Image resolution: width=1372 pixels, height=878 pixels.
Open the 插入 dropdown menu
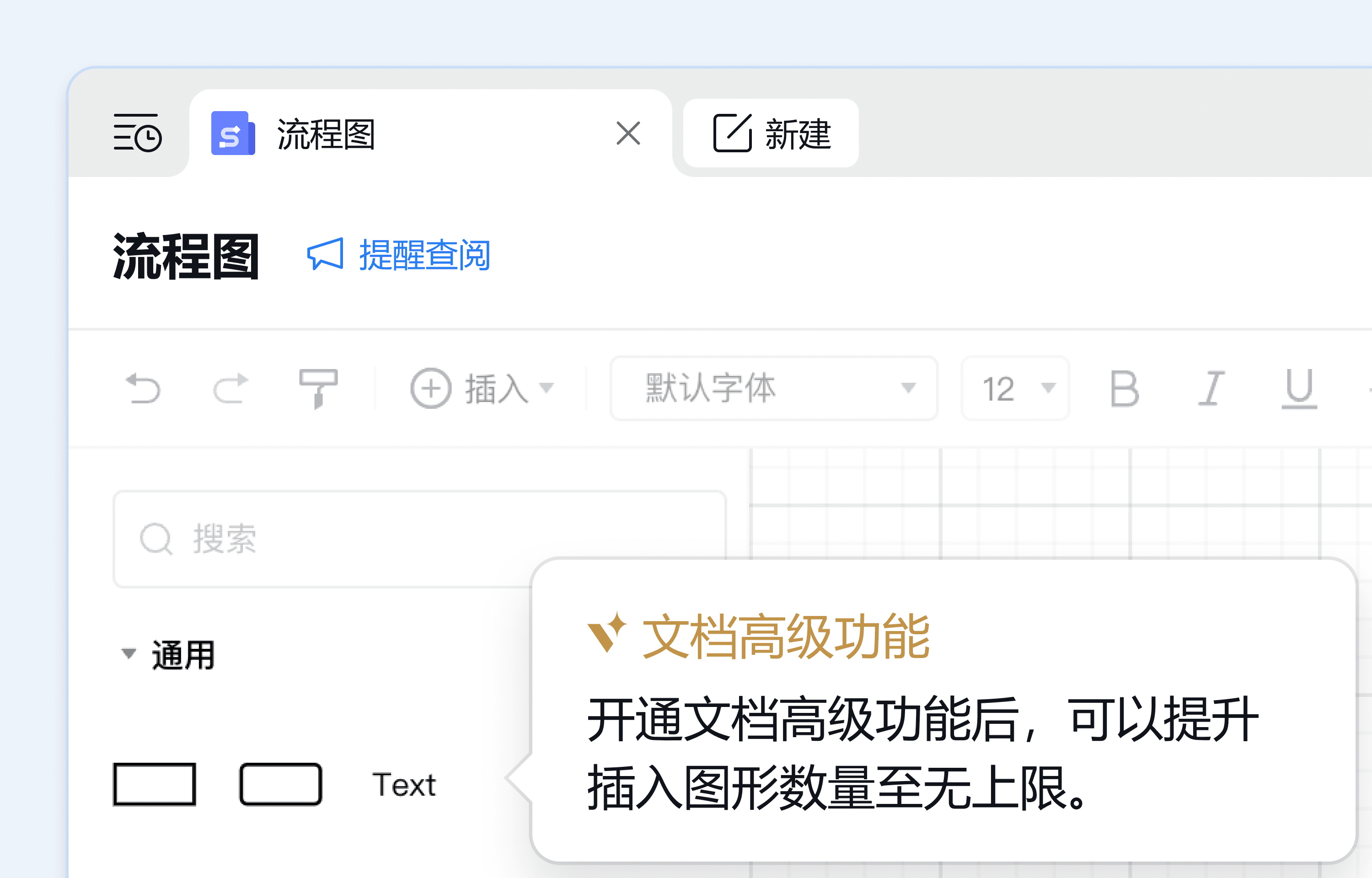coord(482,388)
